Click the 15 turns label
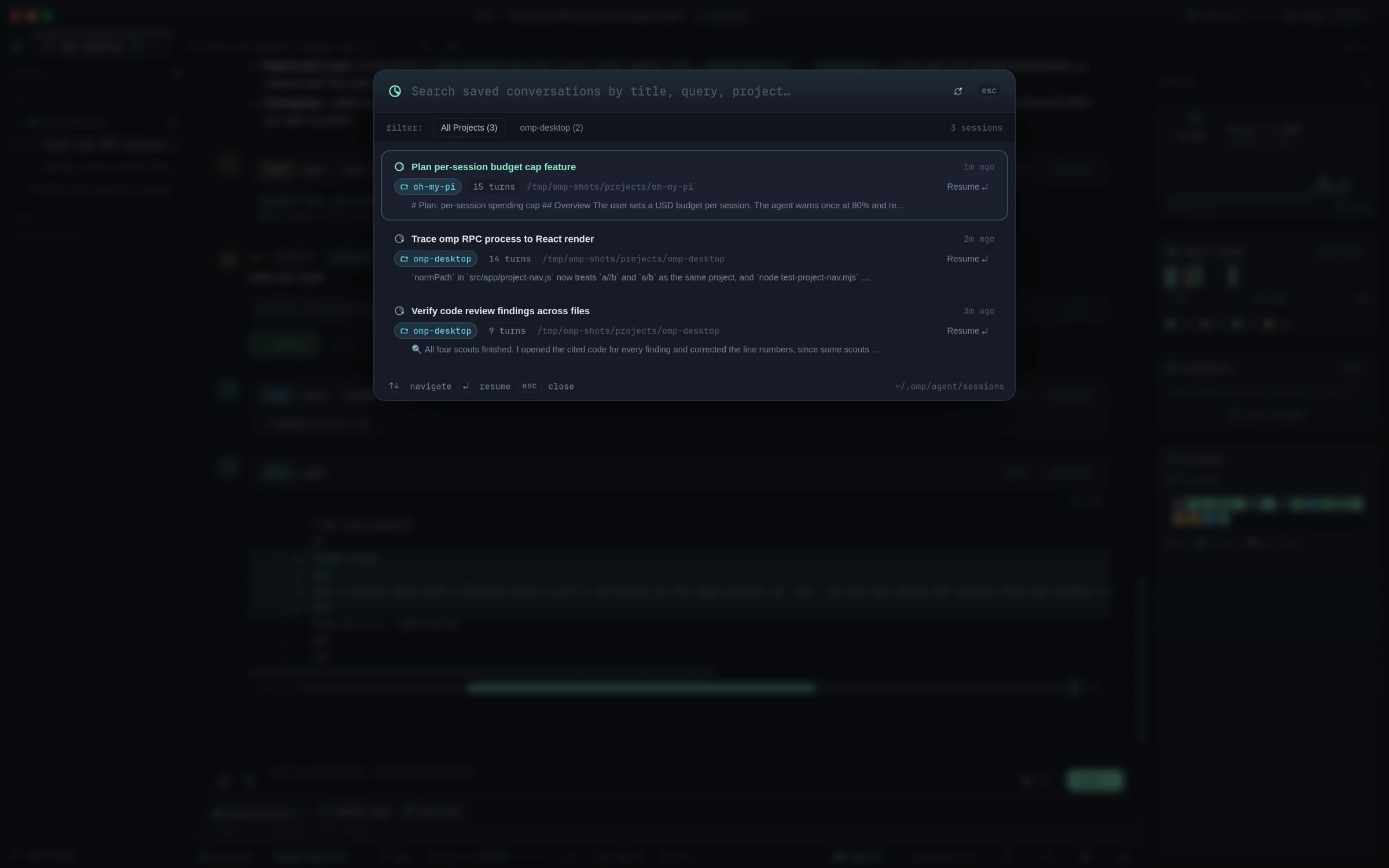 point(494,187)
